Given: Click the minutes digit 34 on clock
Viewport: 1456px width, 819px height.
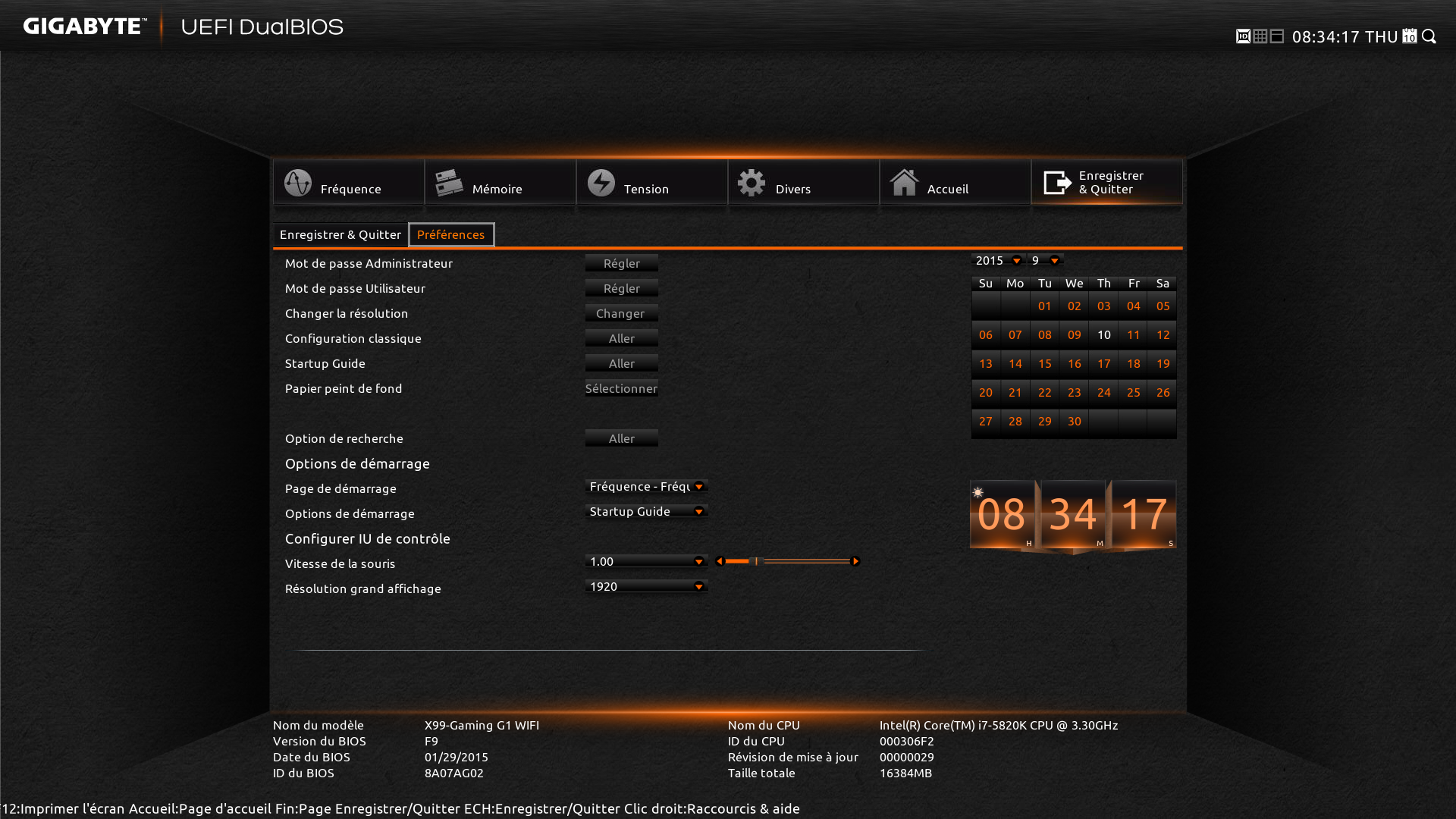Looking at the screenshot, I should pyautogui.click(x=1073, y=514).
